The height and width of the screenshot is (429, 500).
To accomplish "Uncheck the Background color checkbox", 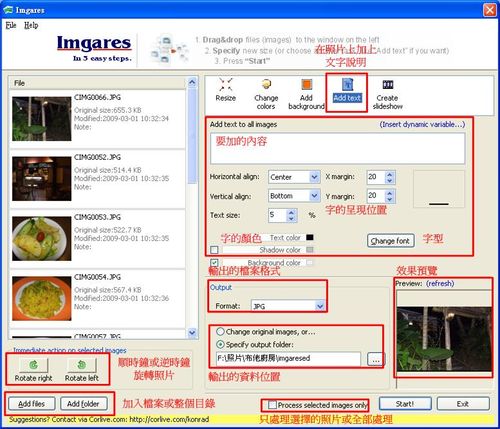I will pyautogui.click(x=214, y=263).
